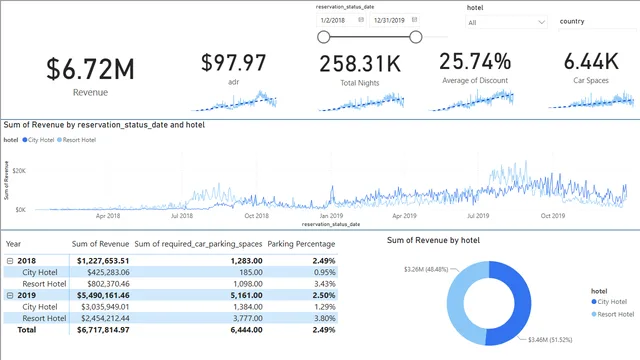Select the $97.97 adr card

(233, 69)
